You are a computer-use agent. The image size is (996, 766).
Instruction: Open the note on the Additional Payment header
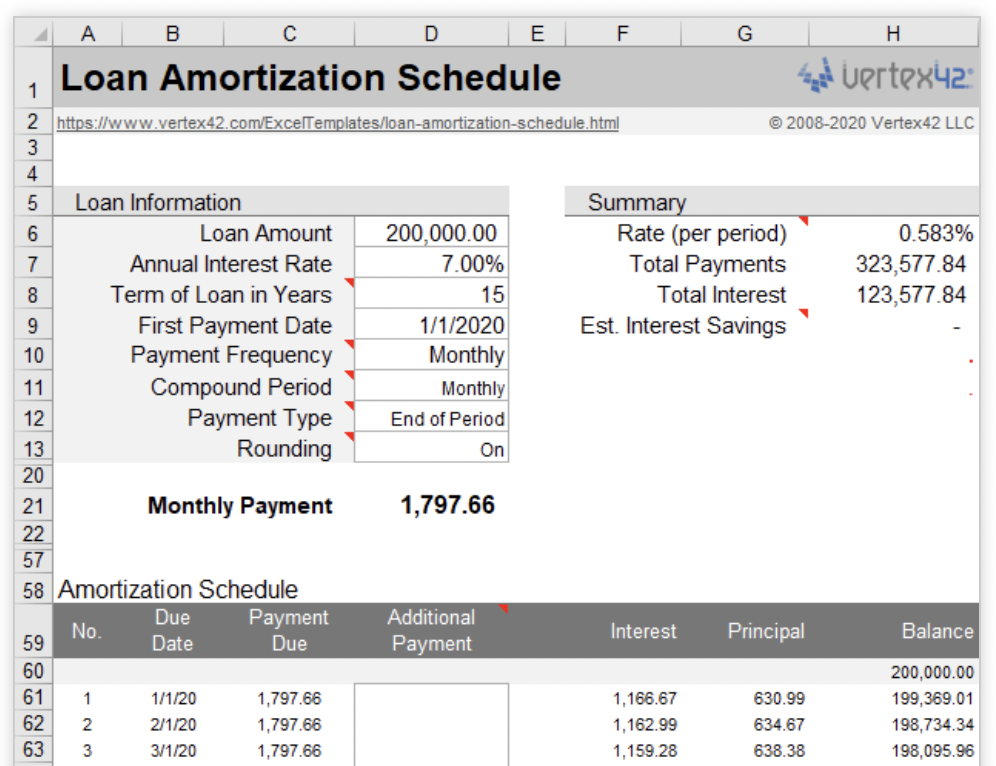pyautogui.click(x=505, y=611)
